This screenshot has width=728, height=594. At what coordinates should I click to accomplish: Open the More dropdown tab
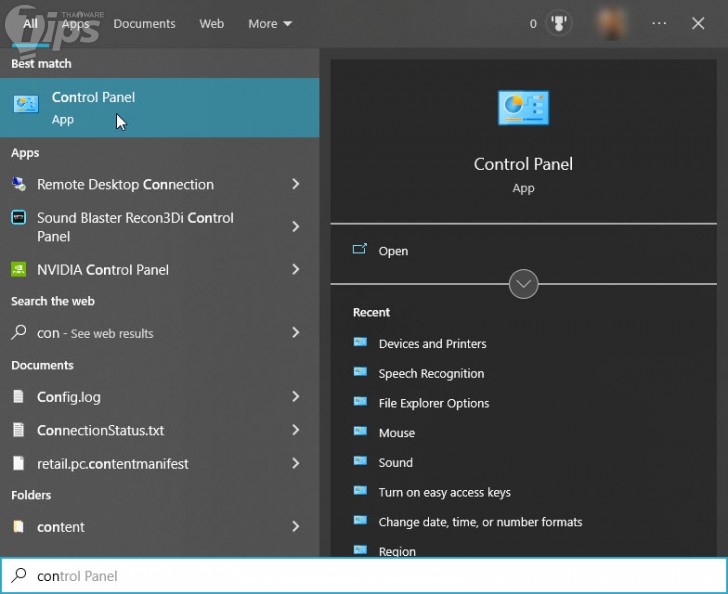tap(270, 24)
